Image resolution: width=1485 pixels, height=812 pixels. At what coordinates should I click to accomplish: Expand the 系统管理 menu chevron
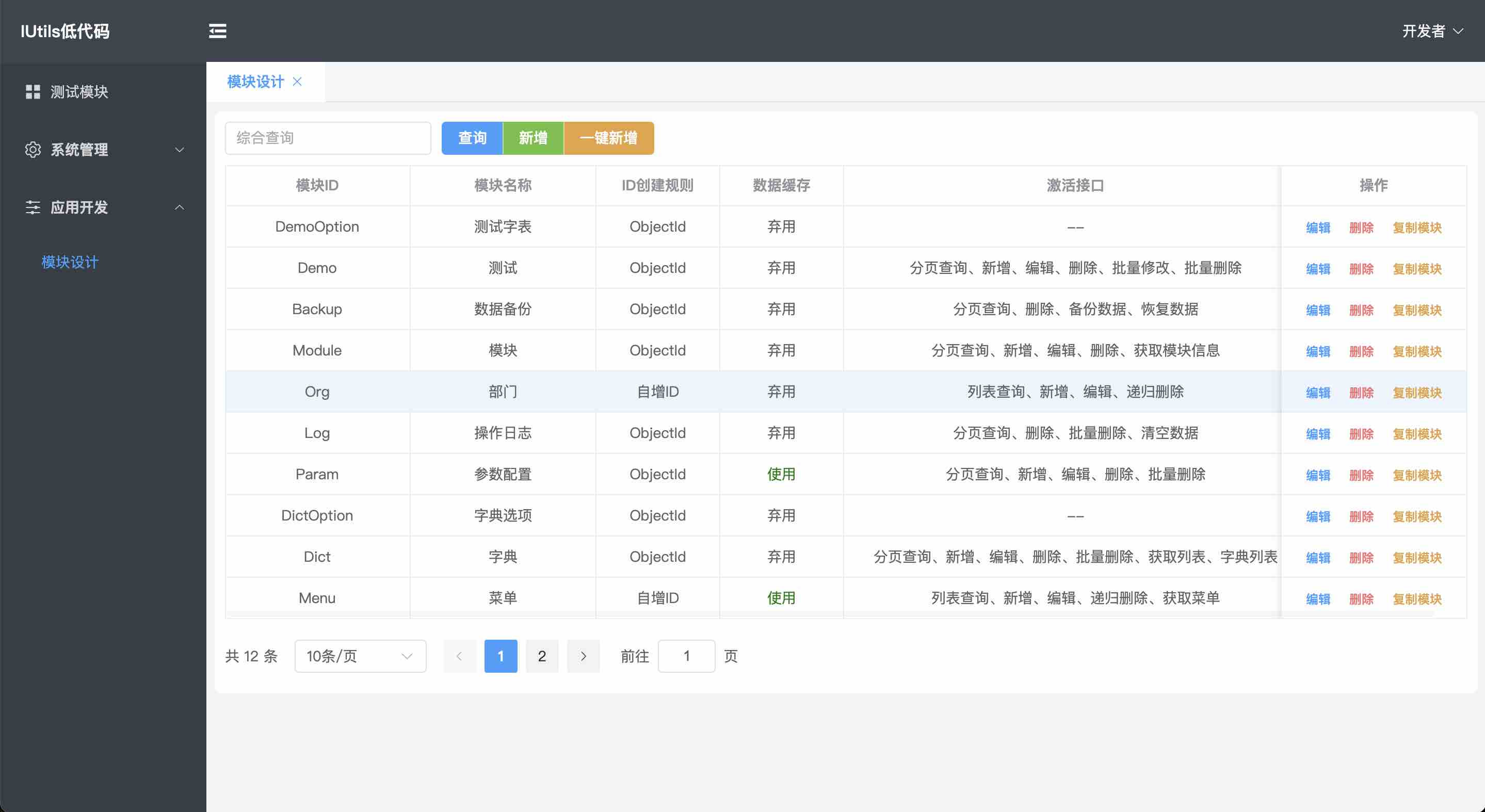coord(179,149)
